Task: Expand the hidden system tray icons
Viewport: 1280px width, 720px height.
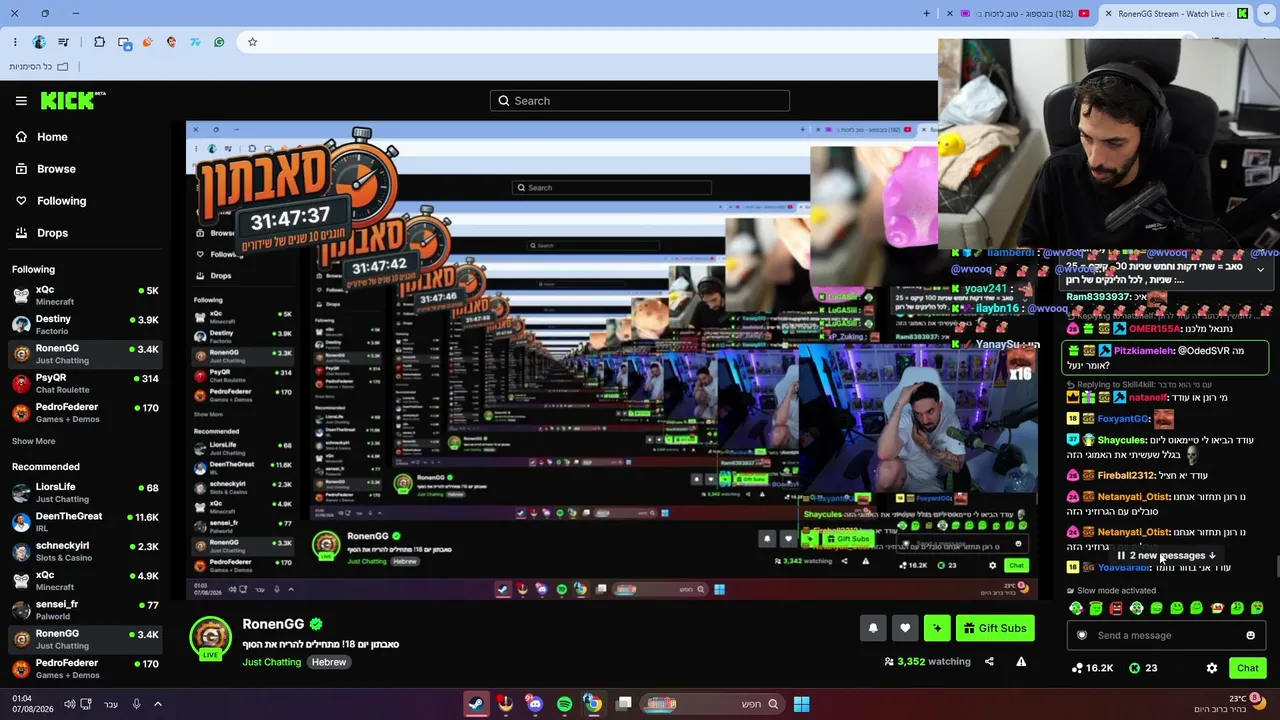Action: click(158, 704)
